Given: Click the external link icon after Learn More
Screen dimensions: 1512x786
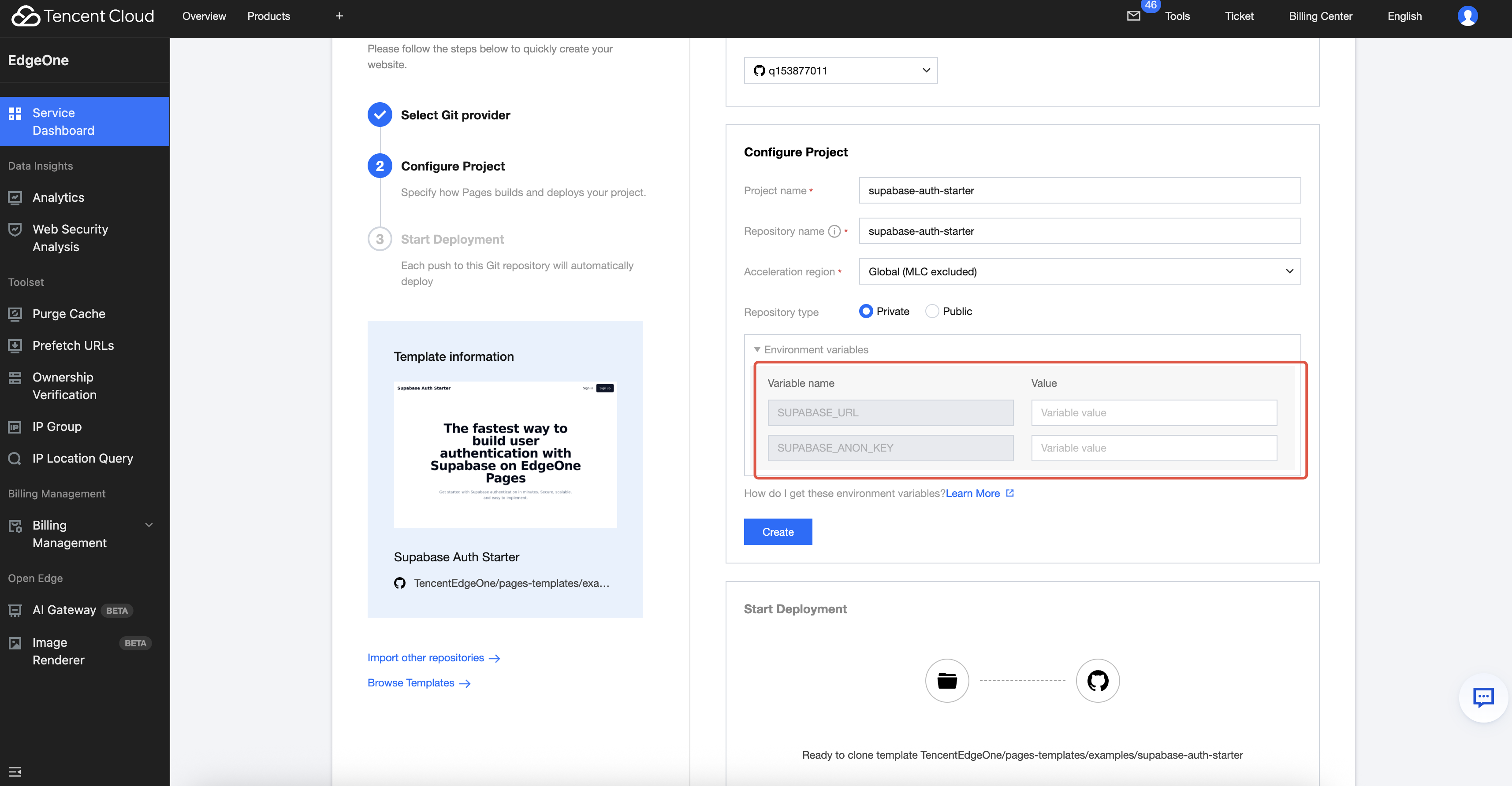Looking at the screenshot, I should pos(1010,493).
